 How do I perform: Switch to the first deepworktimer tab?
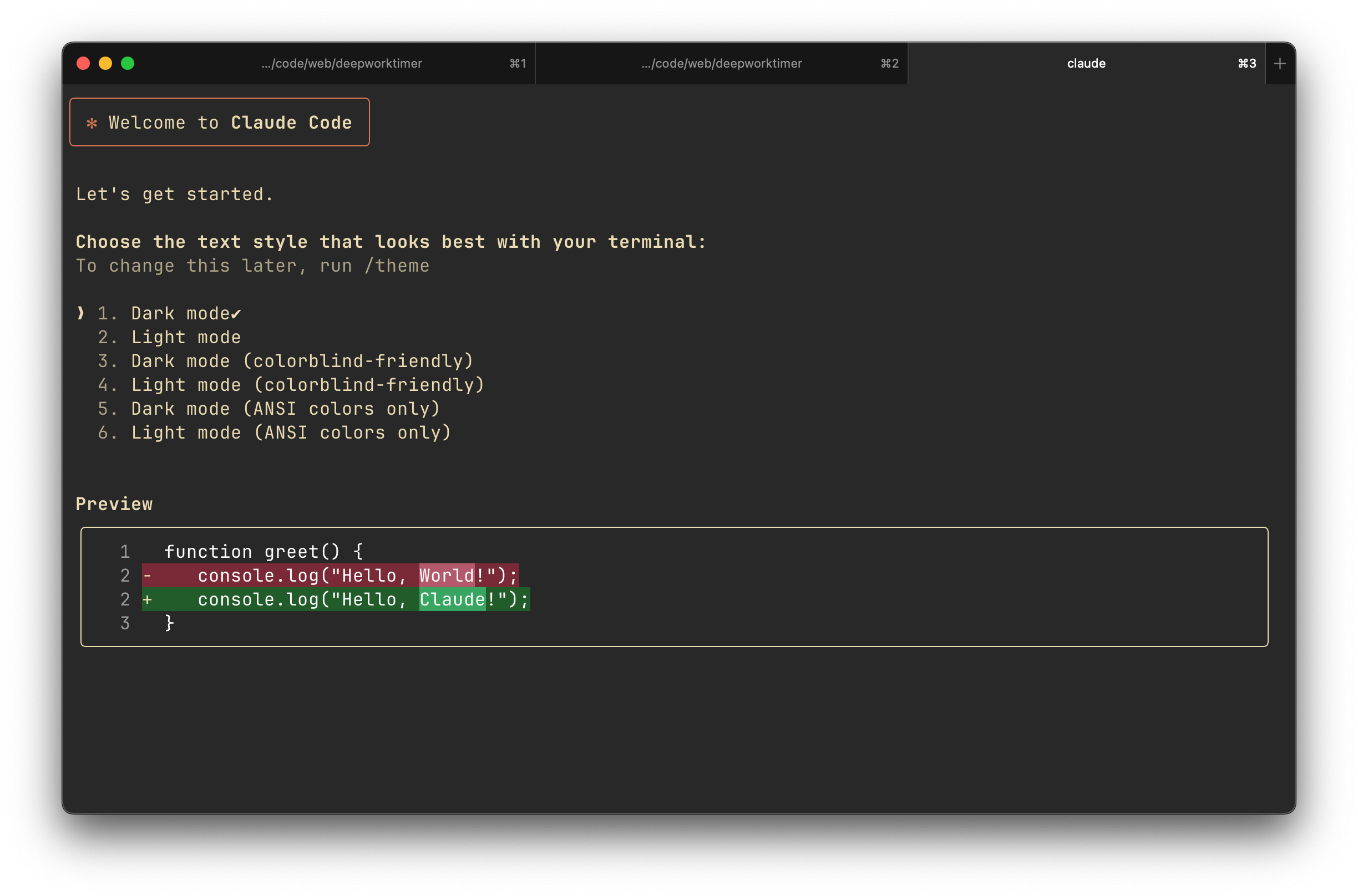pos(341,63)
